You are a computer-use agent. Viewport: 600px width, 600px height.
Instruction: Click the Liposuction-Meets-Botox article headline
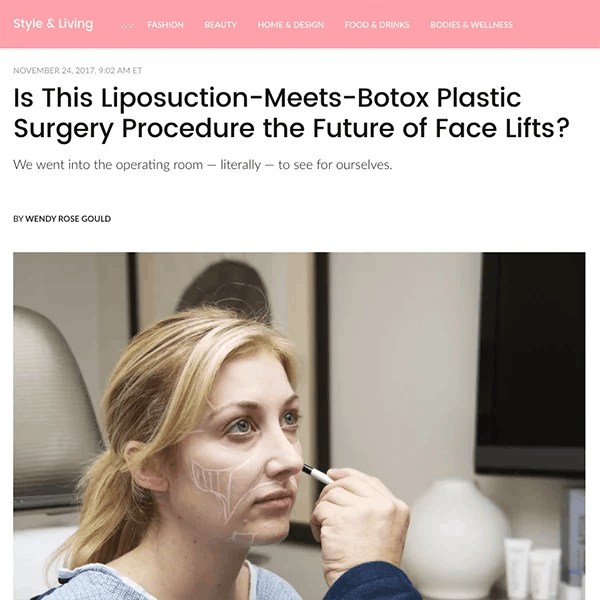(291, 112)
